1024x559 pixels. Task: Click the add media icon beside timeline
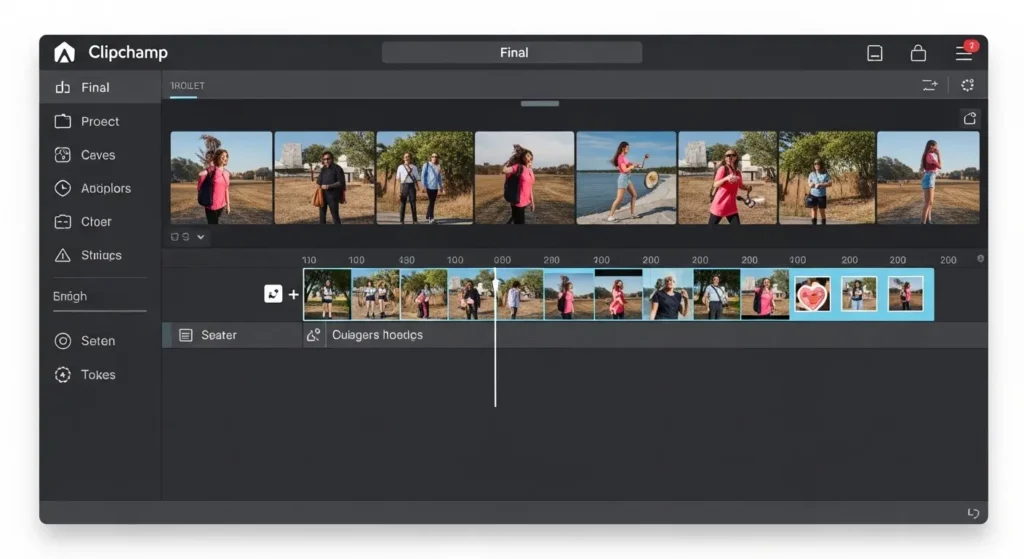(273, 294)
